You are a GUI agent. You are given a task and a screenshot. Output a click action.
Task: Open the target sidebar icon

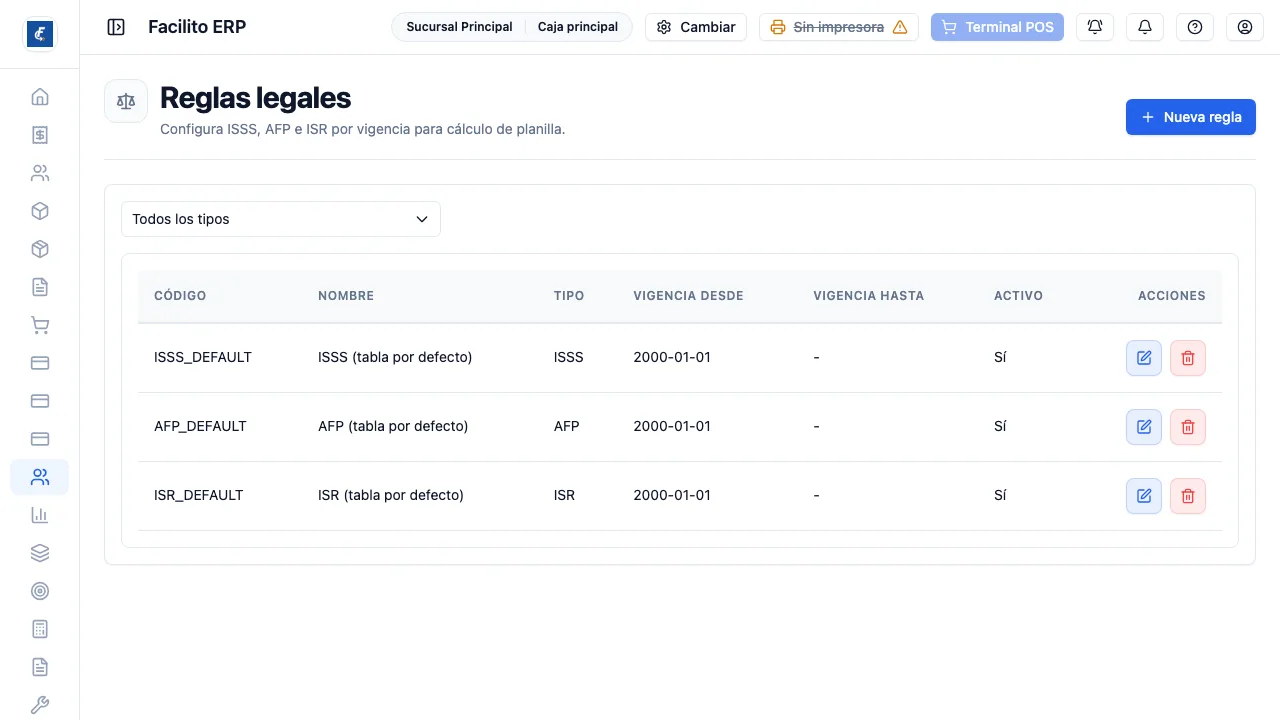coord(40,591)
